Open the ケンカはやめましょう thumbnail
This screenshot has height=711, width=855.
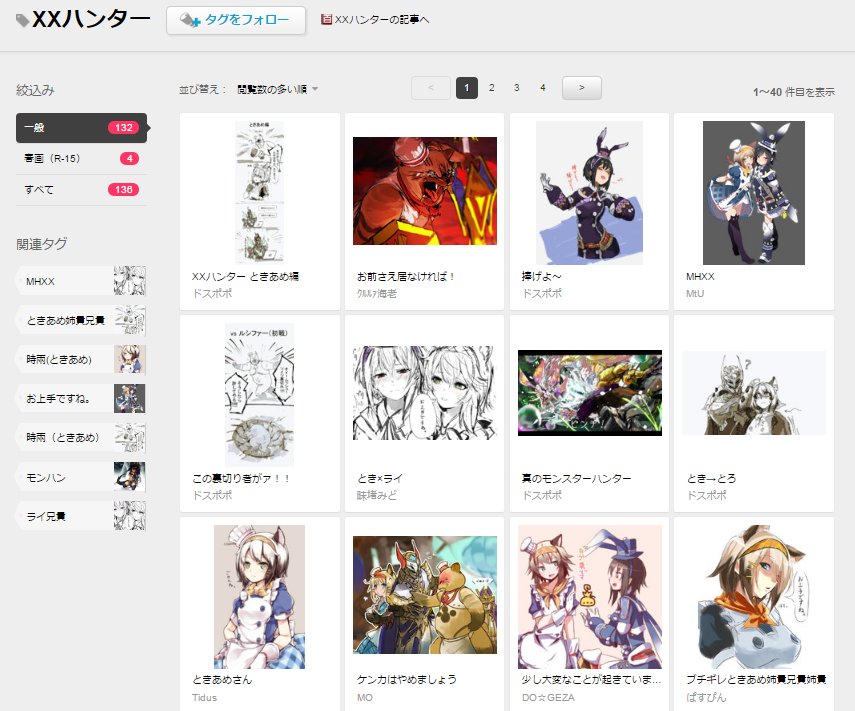click(425, 595)
